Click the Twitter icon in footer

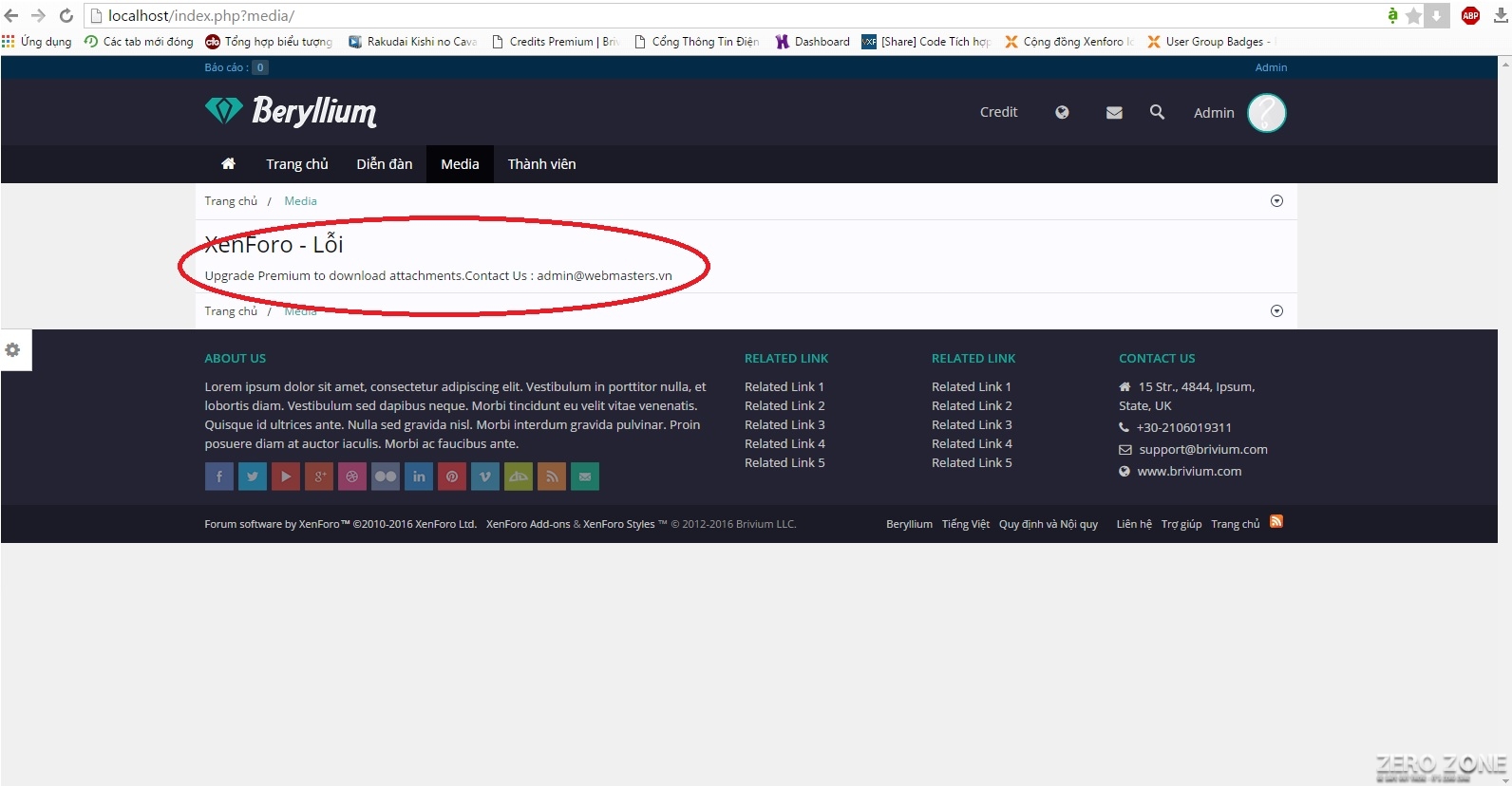tap(252, 477)
